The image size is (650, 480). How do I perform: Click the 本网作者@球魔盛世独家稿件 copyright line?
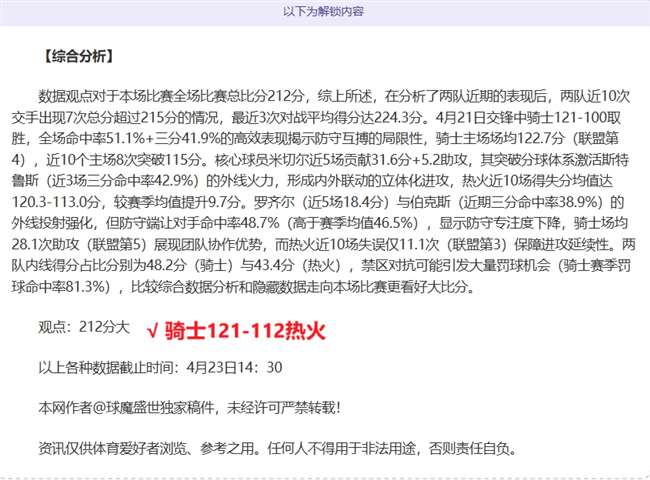click(189, 407)
